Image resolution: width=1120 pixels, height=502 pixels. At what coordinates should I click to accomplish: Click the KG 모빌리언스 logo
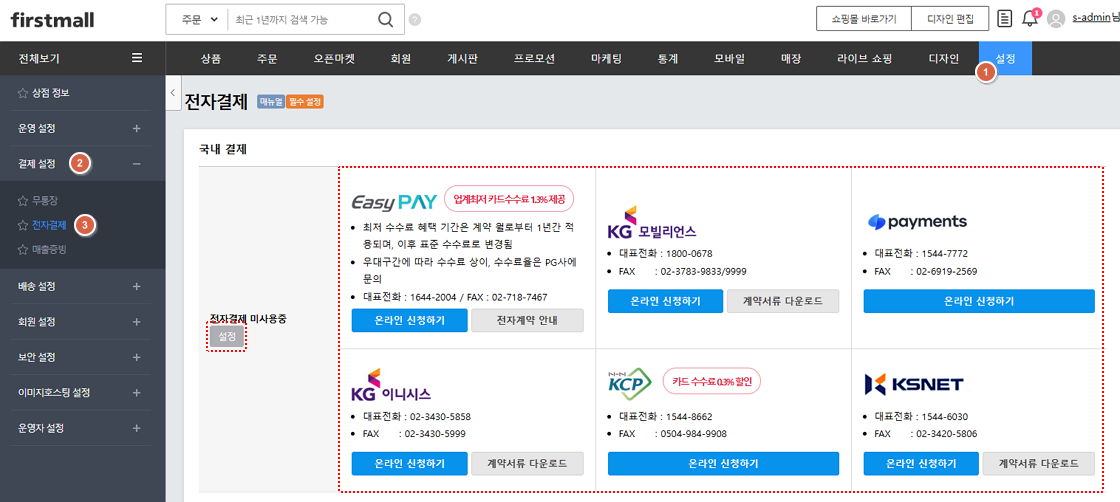pos(651,223)
